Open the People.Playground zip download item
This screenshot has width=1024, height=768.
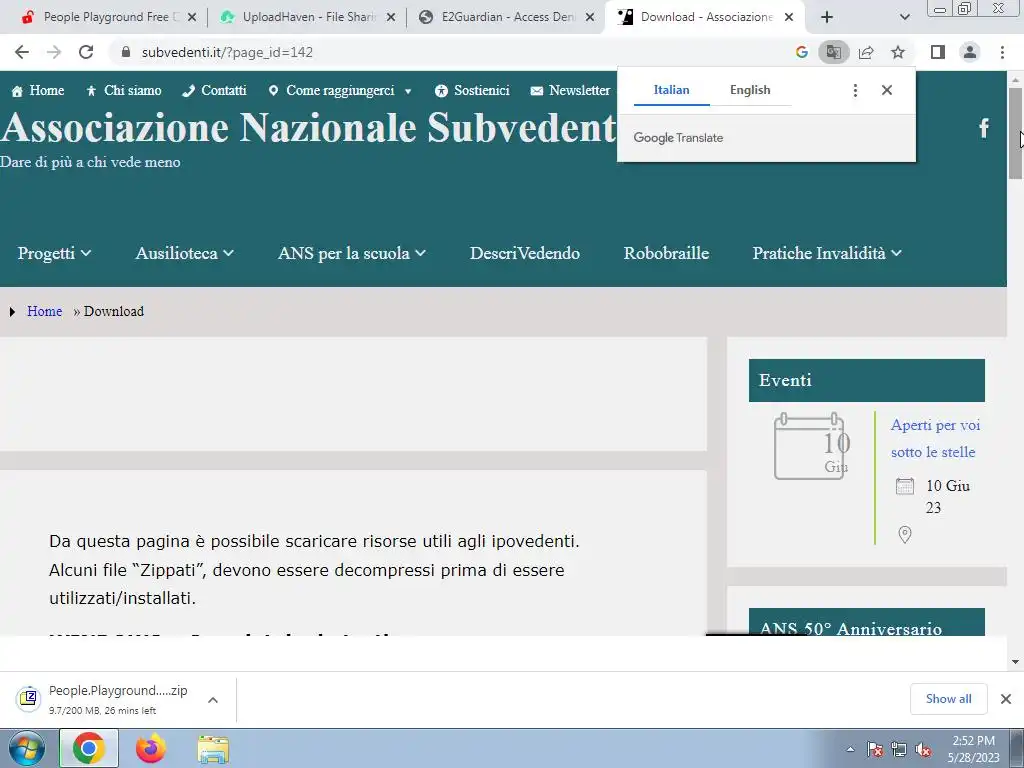118,699
